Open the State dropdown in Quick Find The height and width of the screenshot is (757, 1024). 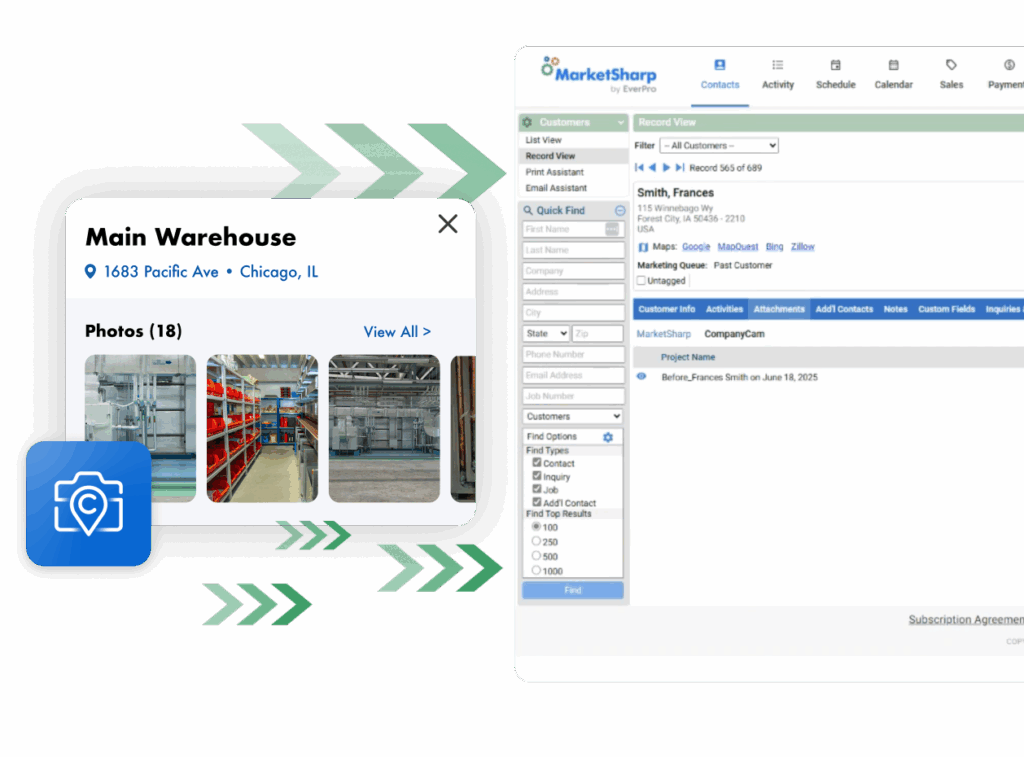click(546, 334)
